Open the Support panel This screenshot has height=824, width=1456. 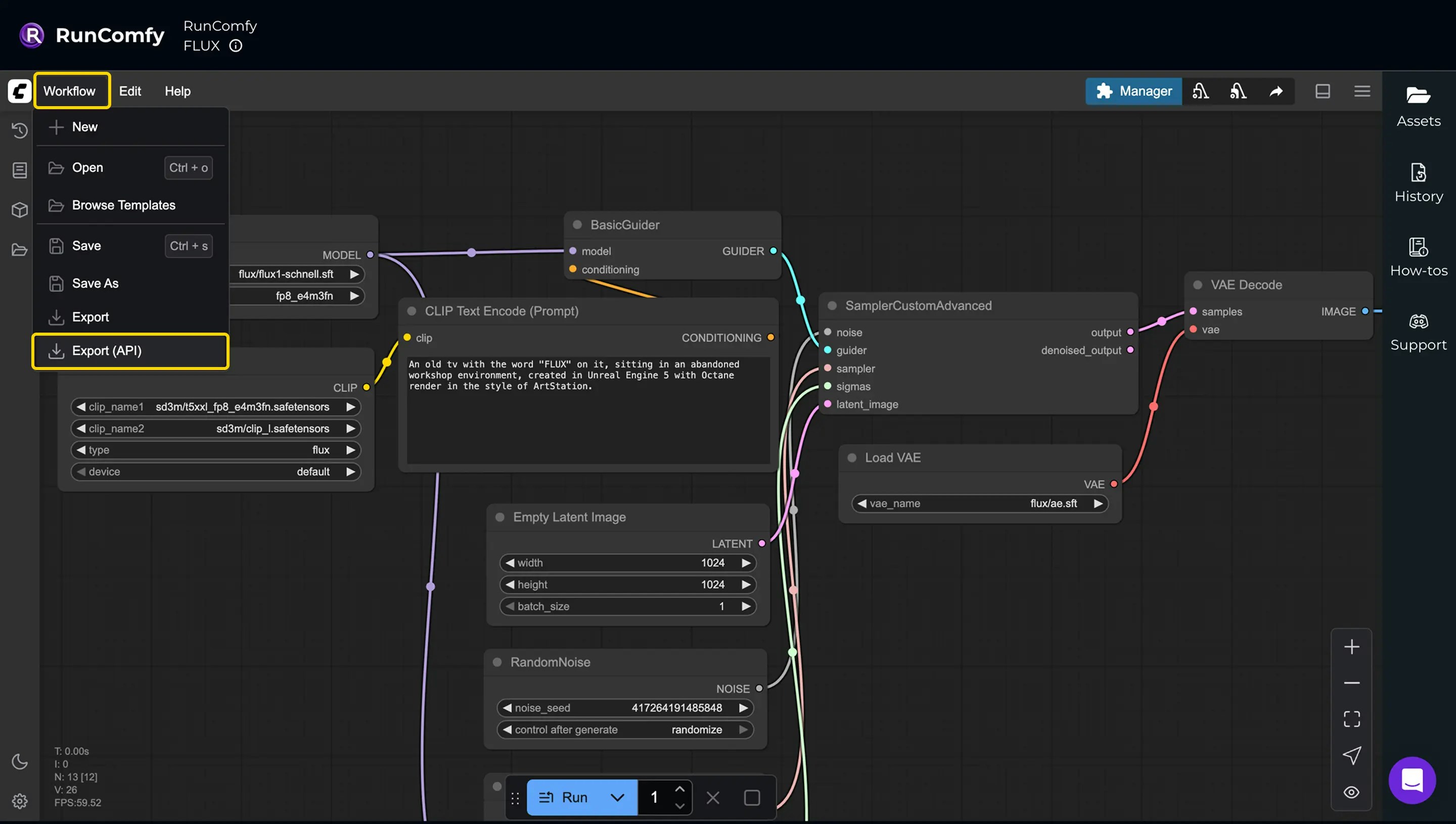tap(1419, 332)
